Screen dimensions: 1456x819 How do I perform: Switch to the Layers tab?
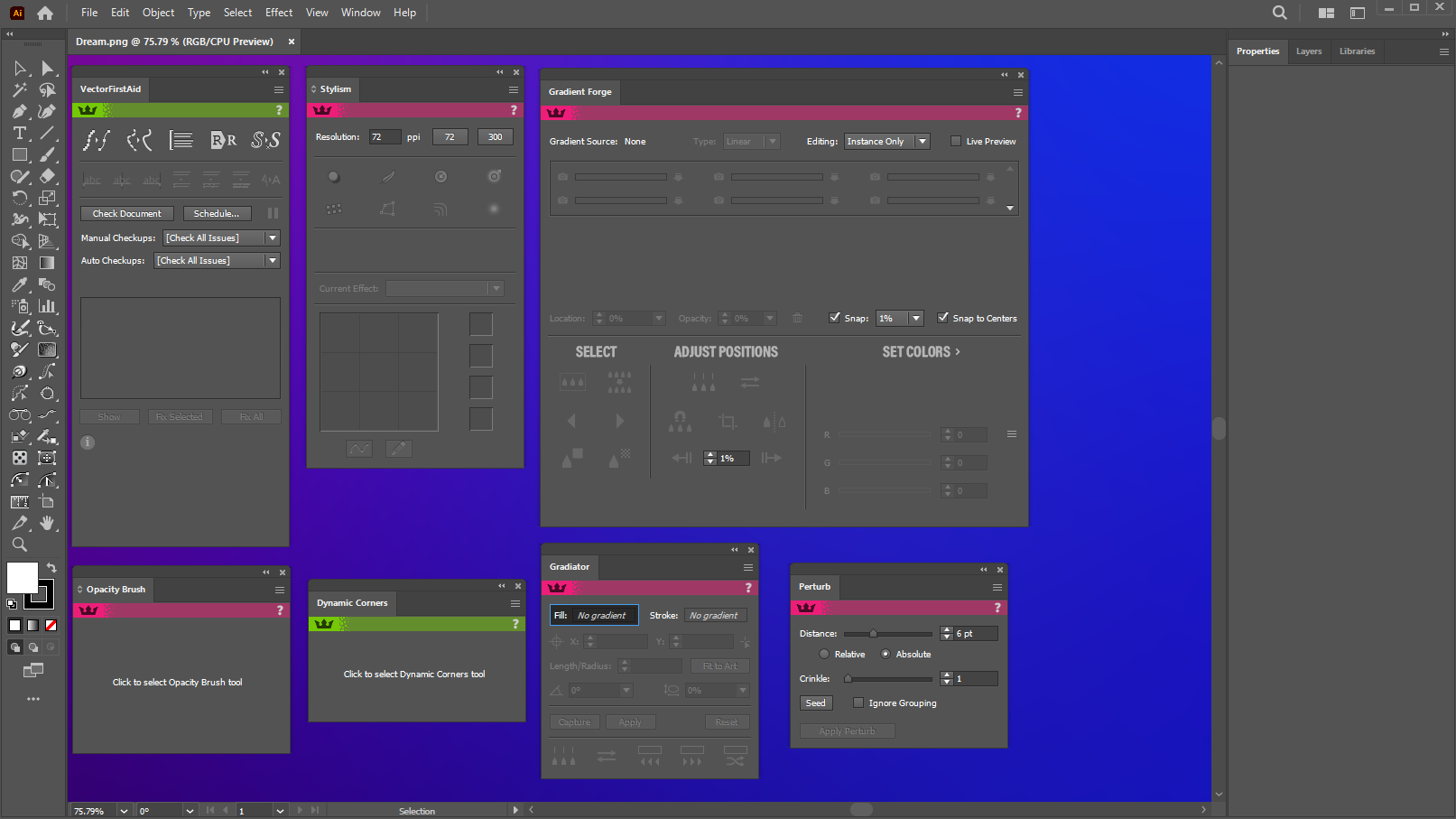[1309, 51]
